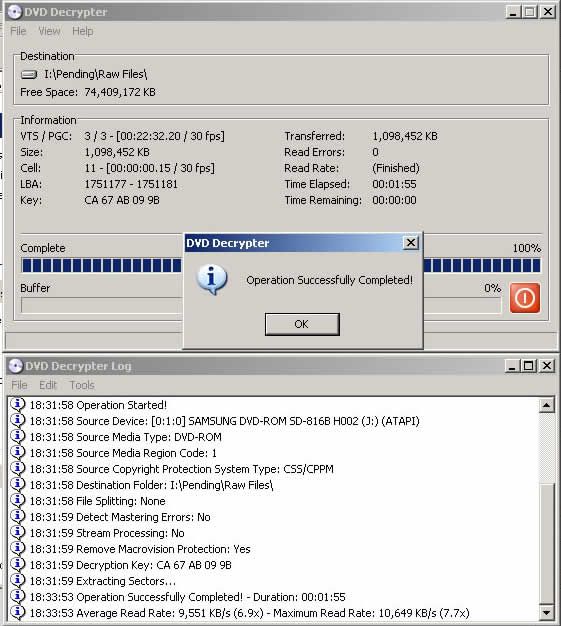This screenshot has width=561, height=626.
Task: Click the log scrollbar up arrow
Action: coord(546,405)
